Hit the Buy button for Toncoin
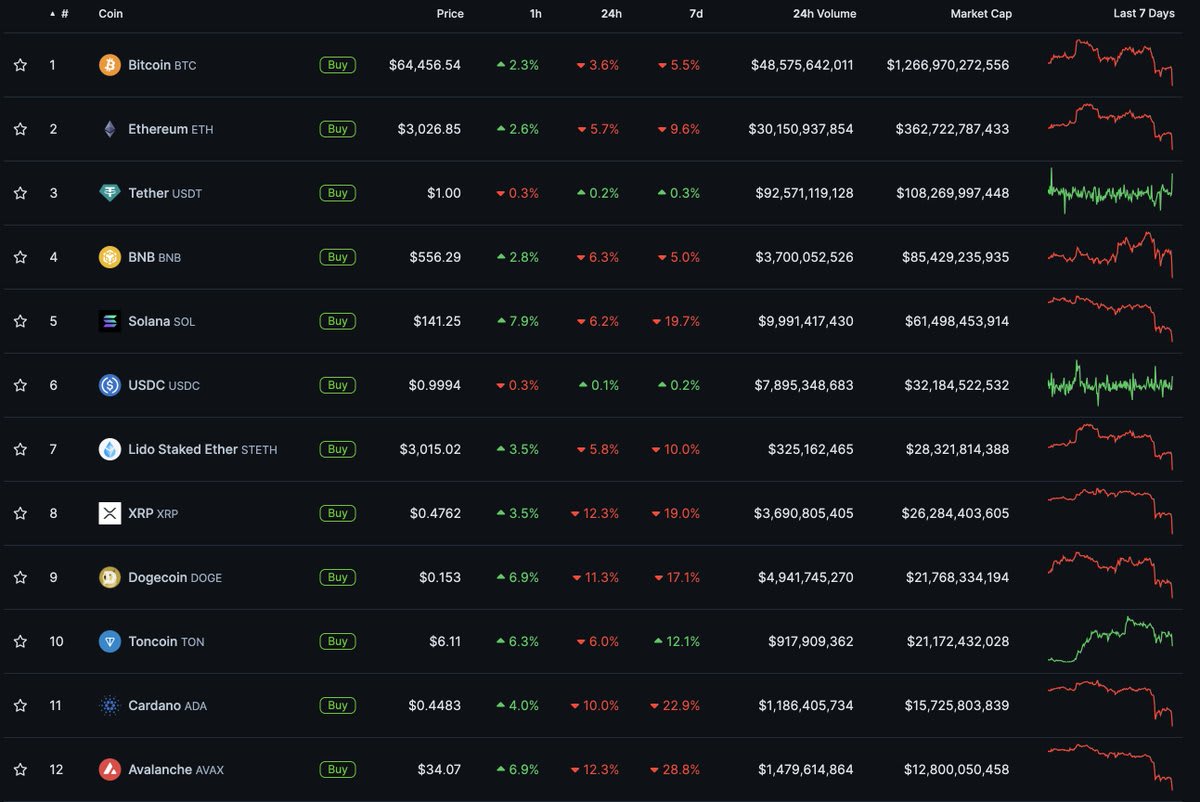Screen dimensions: 1200x802 [338, 641]
